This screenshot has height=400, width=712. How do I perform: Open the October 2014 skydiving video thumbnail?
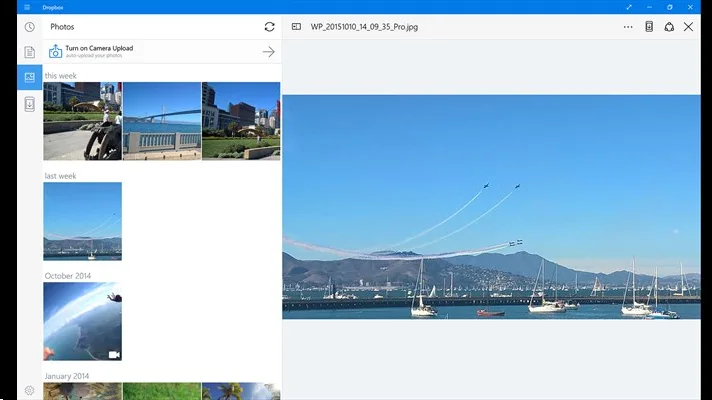click(83, 321)
